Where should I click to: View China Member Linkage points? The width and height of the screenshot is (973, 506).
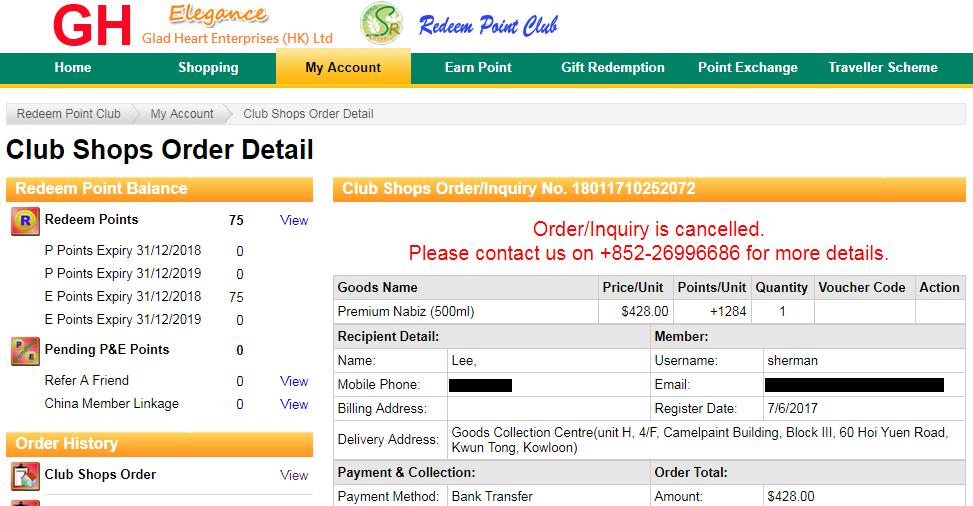(x=294, y=404)
